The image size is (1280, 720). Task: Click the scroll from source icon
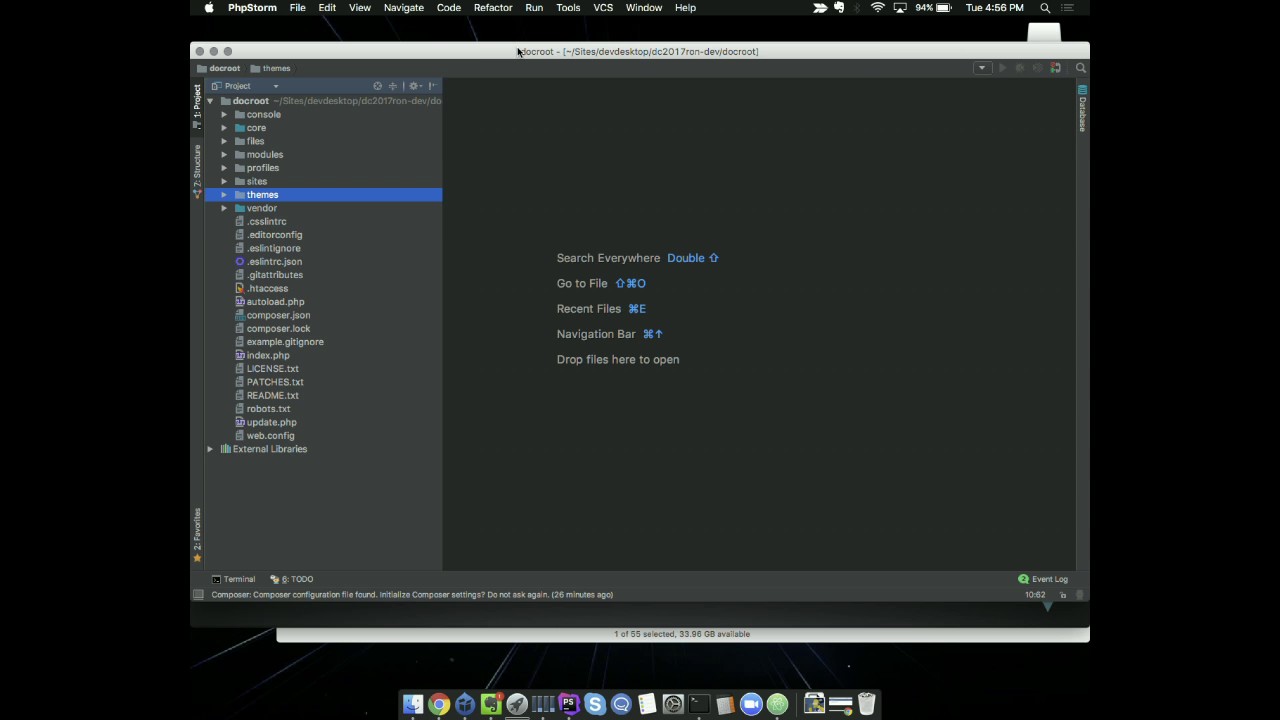point(377,86)
